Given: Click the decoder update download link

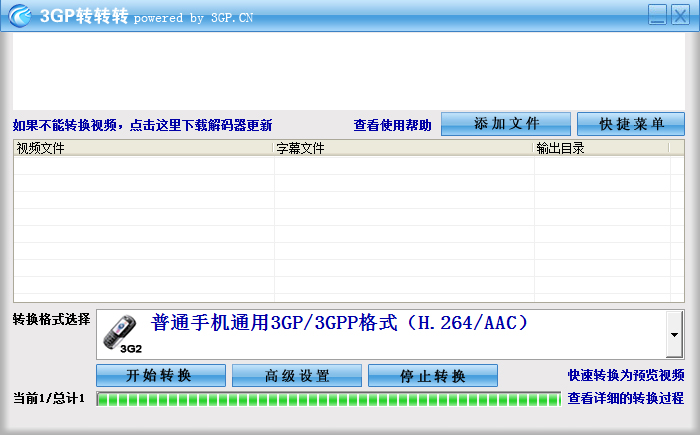Looking at the screenshot, I should [142, 125].
